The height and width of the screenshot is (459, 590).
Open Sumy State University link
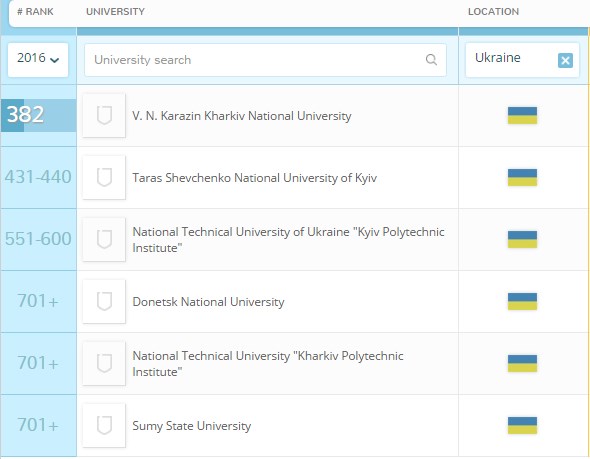point(192,426)
